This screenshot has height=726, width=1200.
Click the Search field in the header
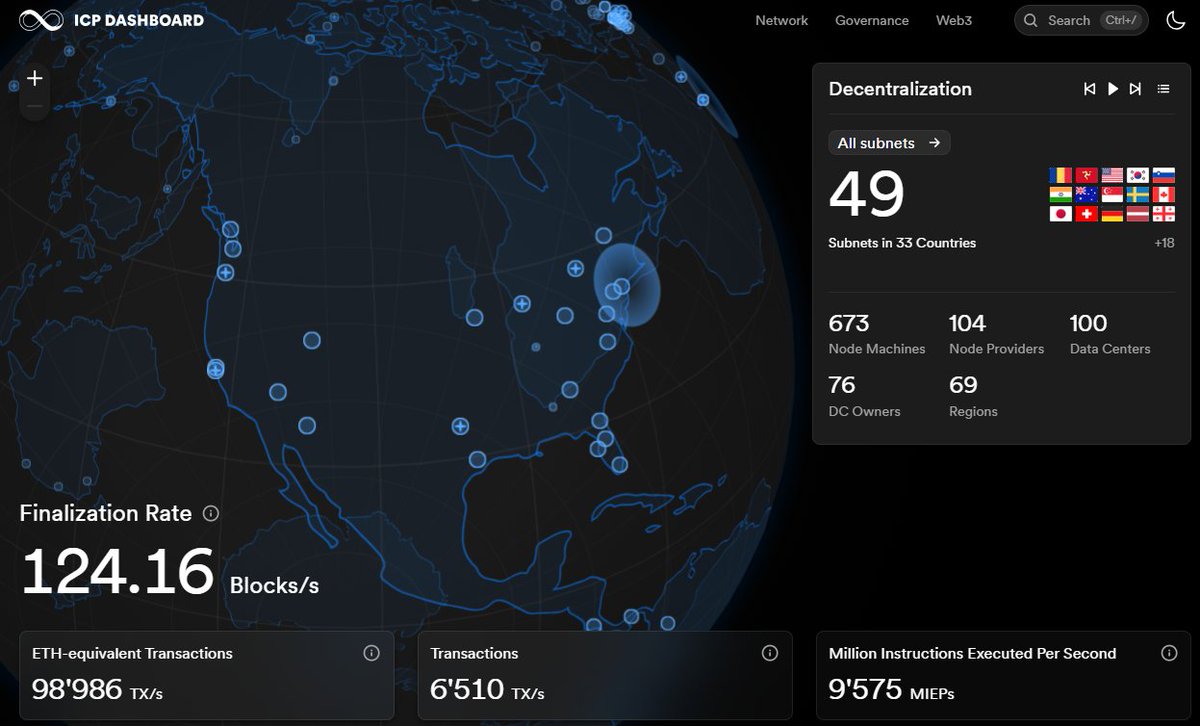(x=1081, y=20)
